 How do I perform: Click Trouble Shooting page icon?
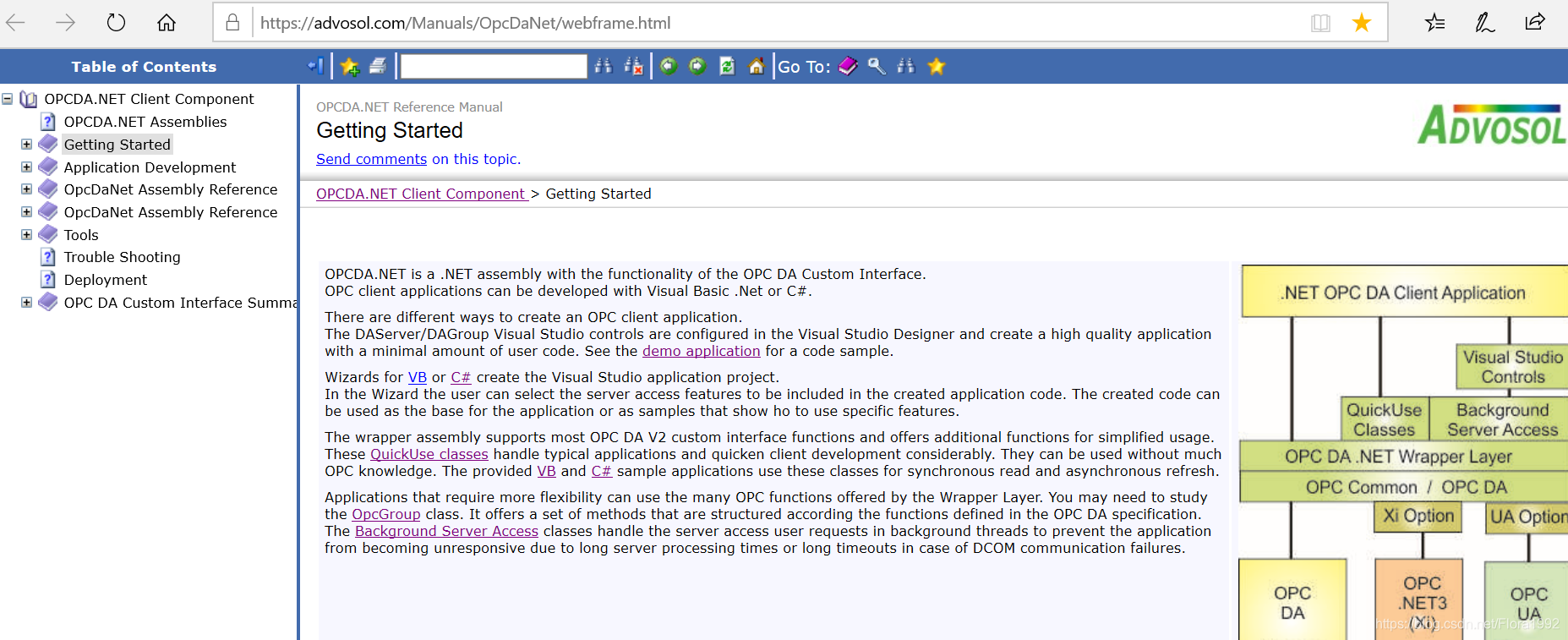(48, 257)
